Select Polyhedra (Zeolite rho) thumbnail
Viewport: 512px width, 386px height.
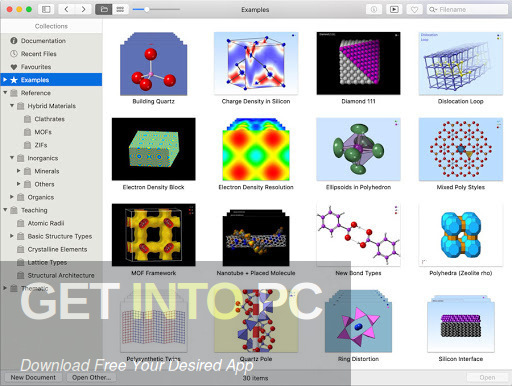461,235
